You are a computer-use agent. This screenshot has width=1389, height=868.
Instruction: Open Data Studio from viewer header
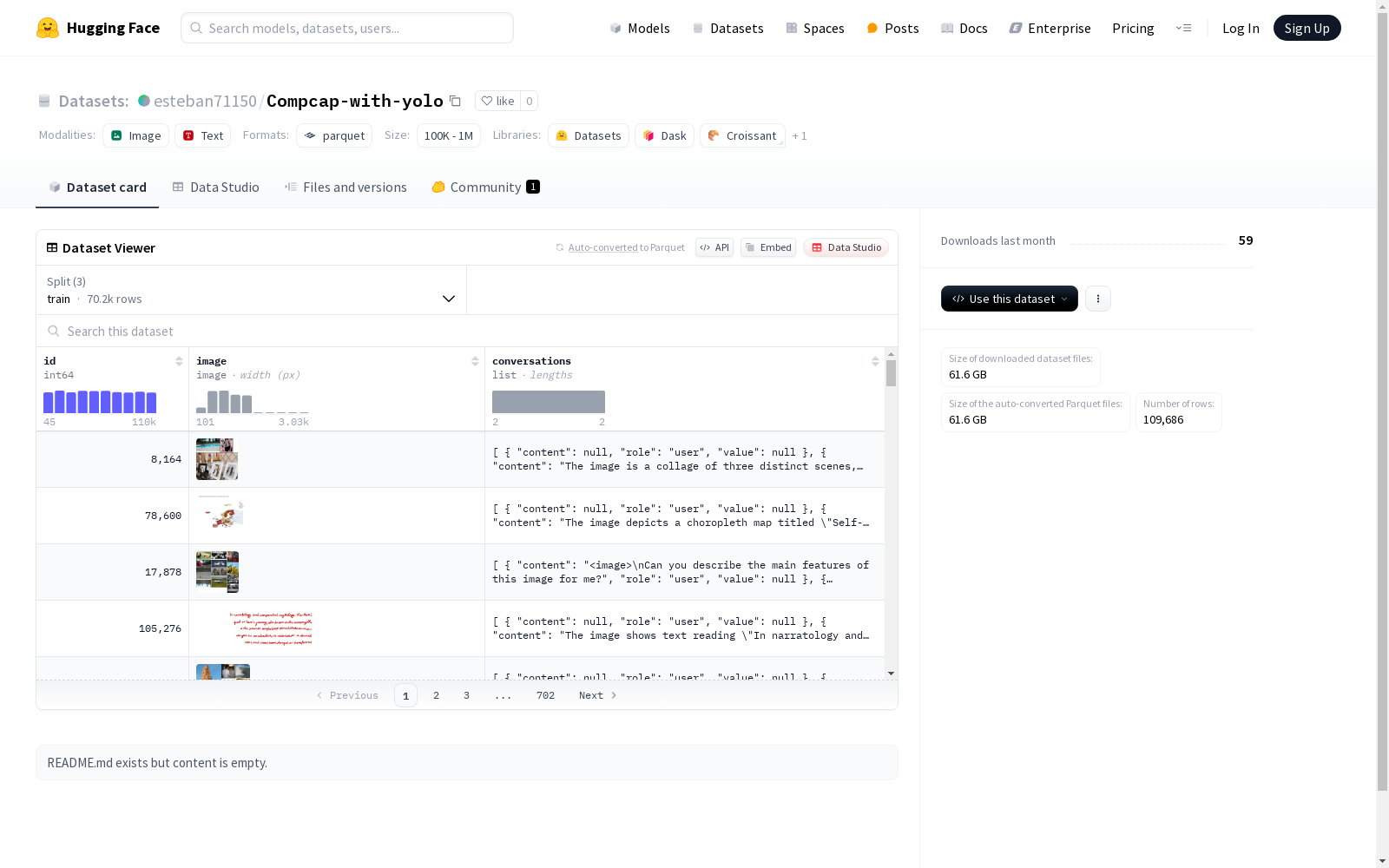[846, 247]
